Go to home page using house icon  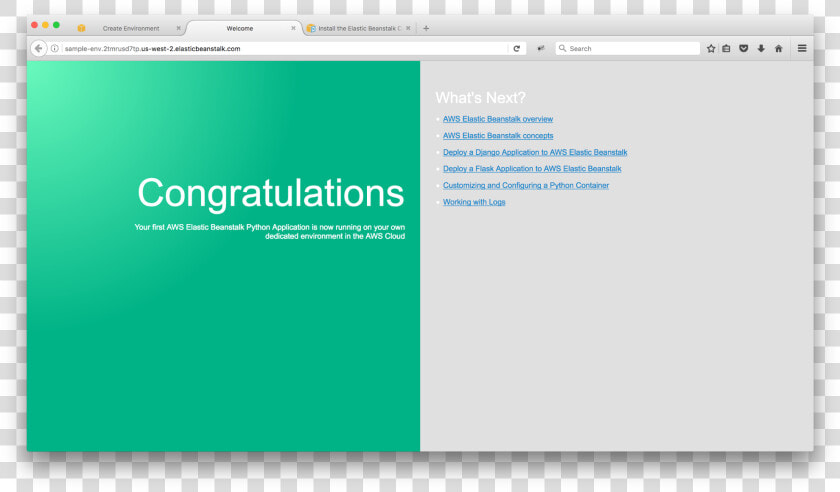[778, 48]
